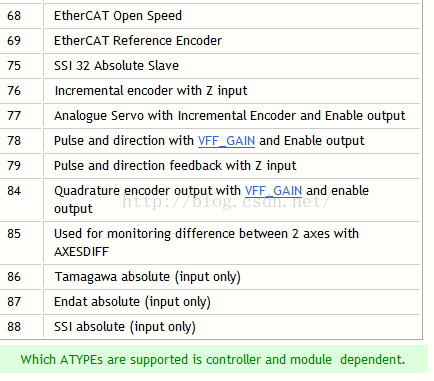Click the green ATYPEs supported note

pos(213,360)
